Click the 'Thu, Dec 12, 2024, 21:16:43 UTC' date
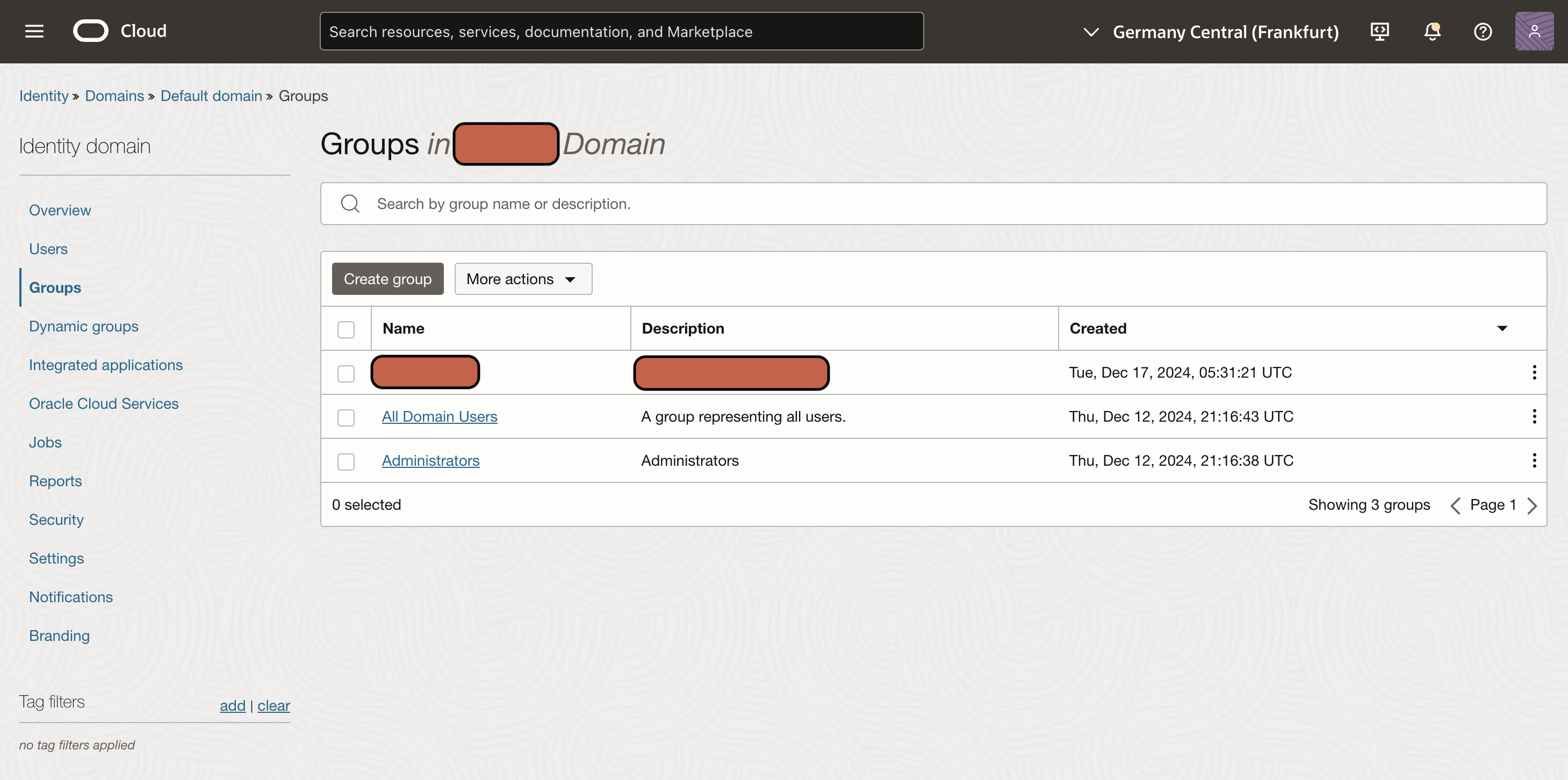Image resolution: width=1568 pixels, height=780 pixels. tap(1181, 416)
